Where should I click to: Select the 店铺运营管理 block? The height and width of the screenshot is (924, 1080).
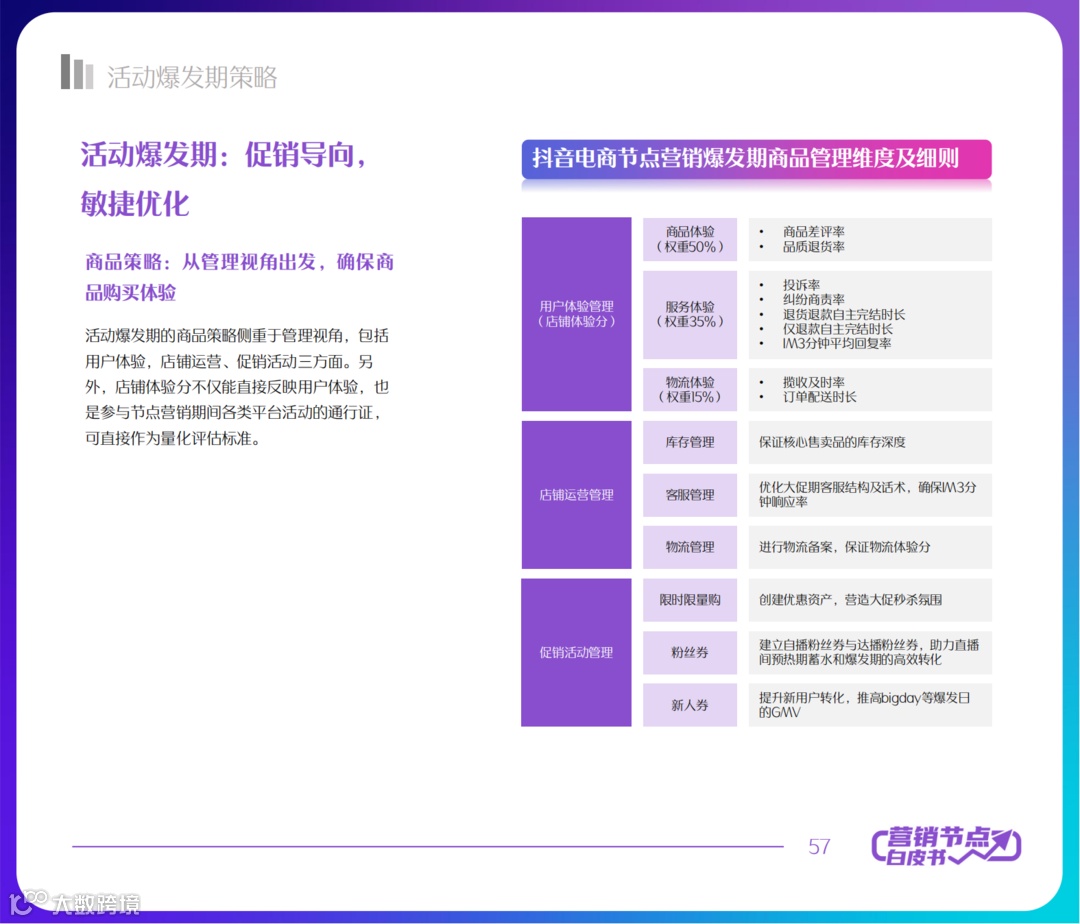(x=577, y=494)
